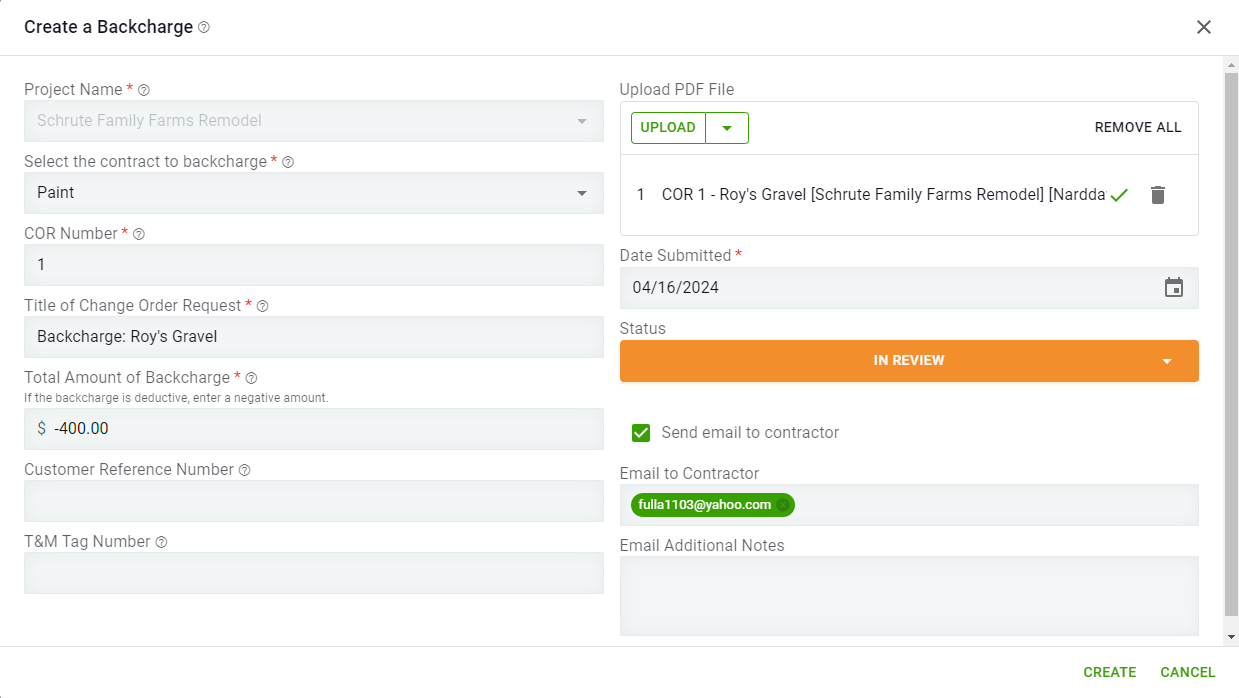Open the contract dropdown showing Paint
Viewport: 1239px width, 698px height.
[314, 193]
